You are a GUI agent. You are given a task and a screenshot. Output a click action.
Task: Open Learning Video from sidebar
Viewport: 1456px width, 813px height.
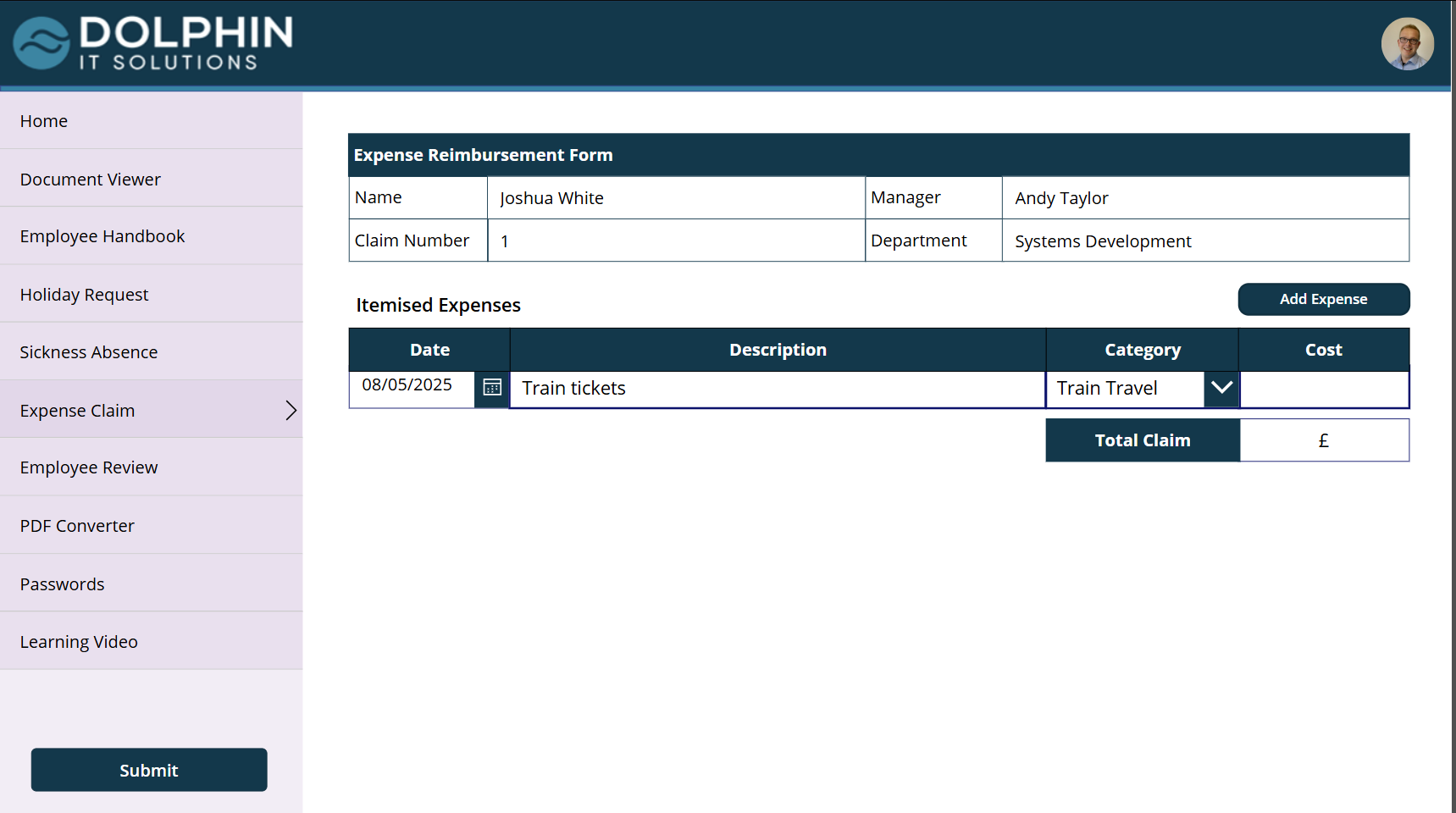click(79, 642)
